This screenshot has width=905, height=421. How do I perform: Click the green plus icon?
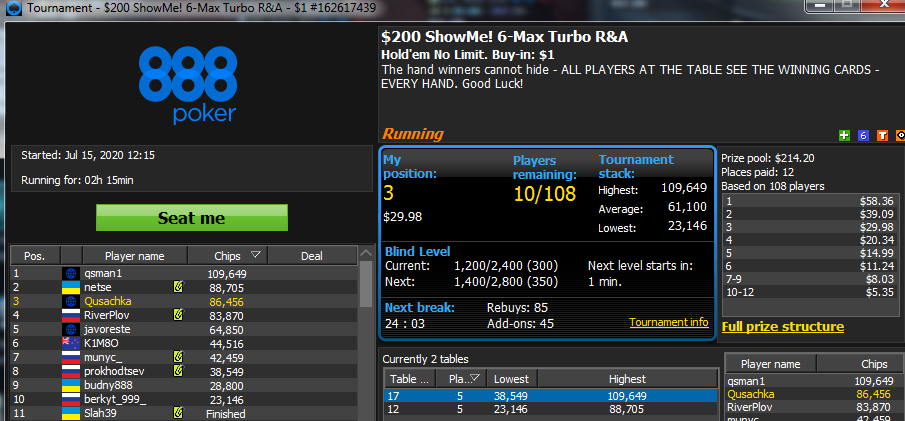pyautogui.click(x=844, y=136)
